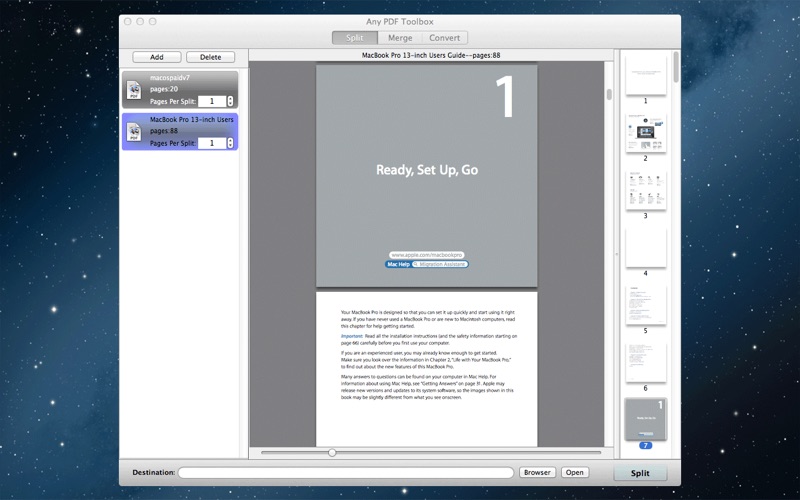Viewport: 800px width, 500px height.
Task: Select the macospaidv7 PDF file icon
Action: point(134,90)
